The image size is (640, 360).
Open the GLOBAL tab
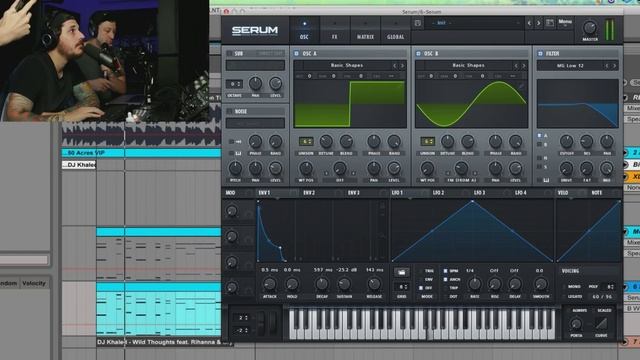tap(396, 30)
